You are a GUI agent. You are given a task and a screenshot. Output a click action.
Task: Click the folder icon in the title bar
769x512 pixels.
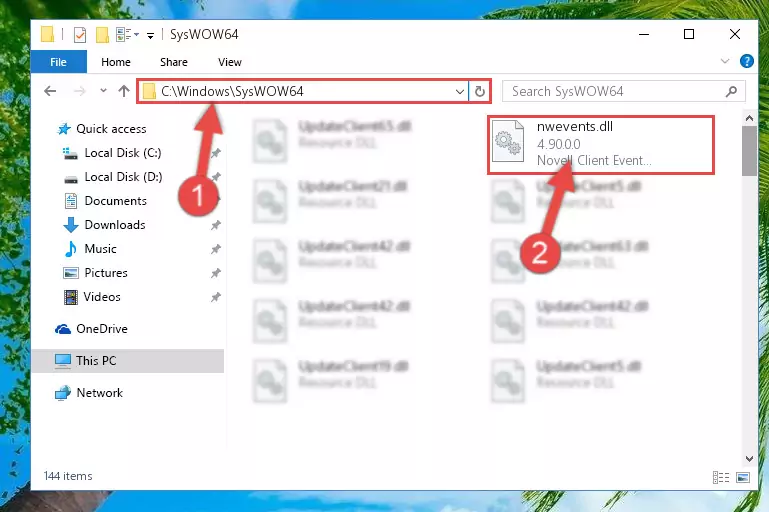tap(47, 34)
